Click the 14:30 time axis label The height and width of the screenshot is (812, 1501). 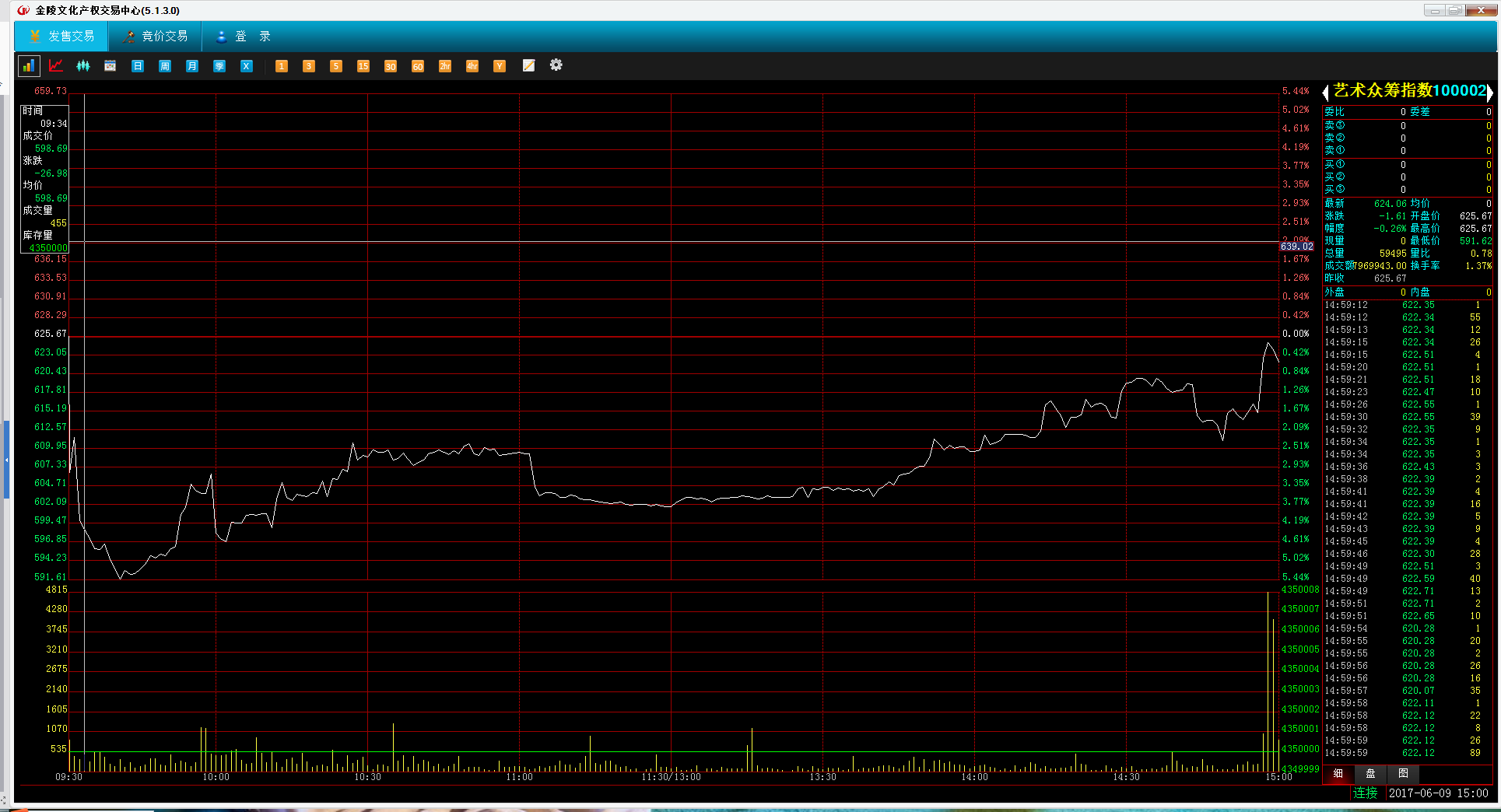click(x=1126, y=777)
